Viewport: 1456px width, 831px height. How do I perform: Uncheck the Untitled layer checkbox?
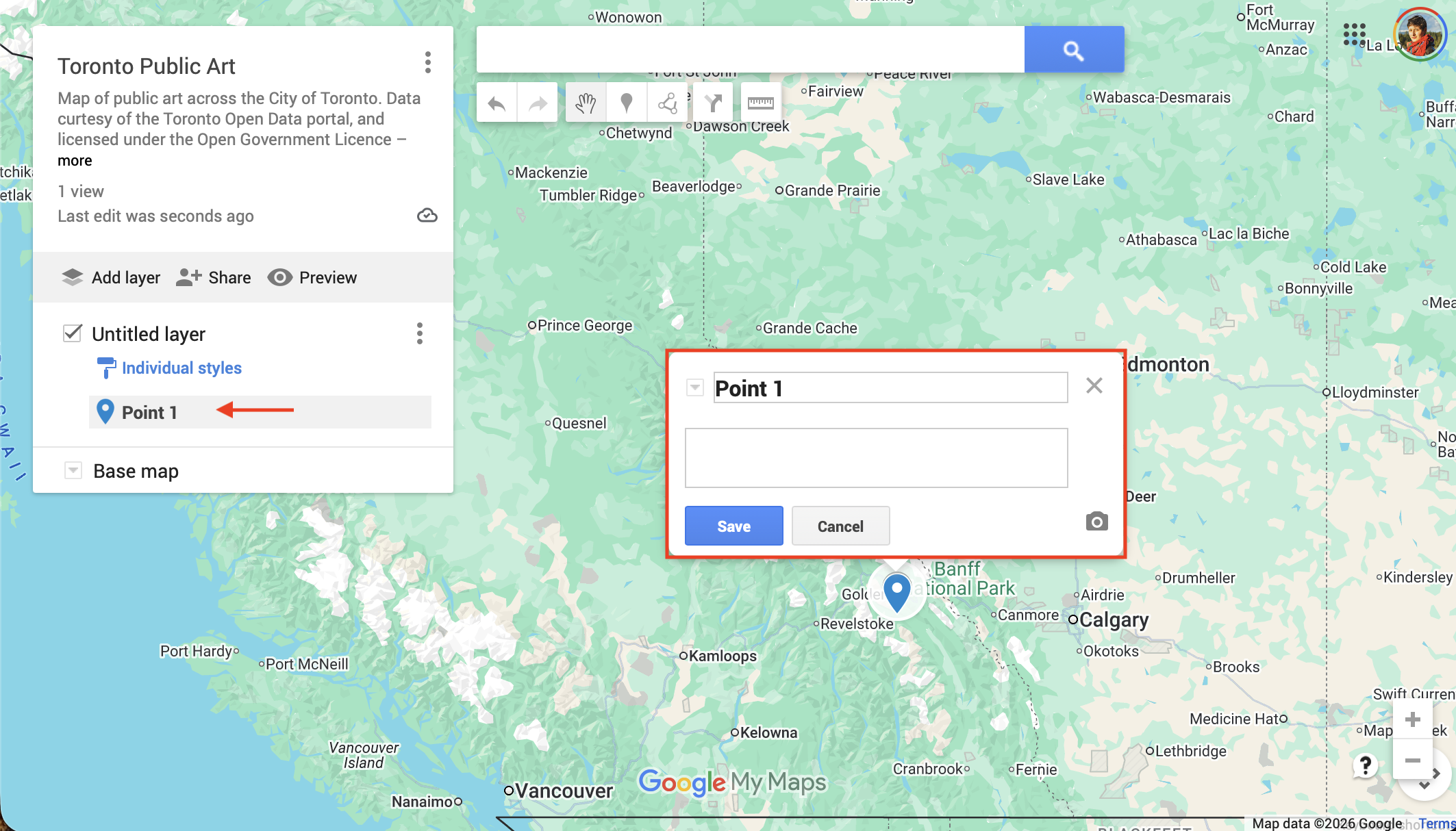(x=73, y=333)
